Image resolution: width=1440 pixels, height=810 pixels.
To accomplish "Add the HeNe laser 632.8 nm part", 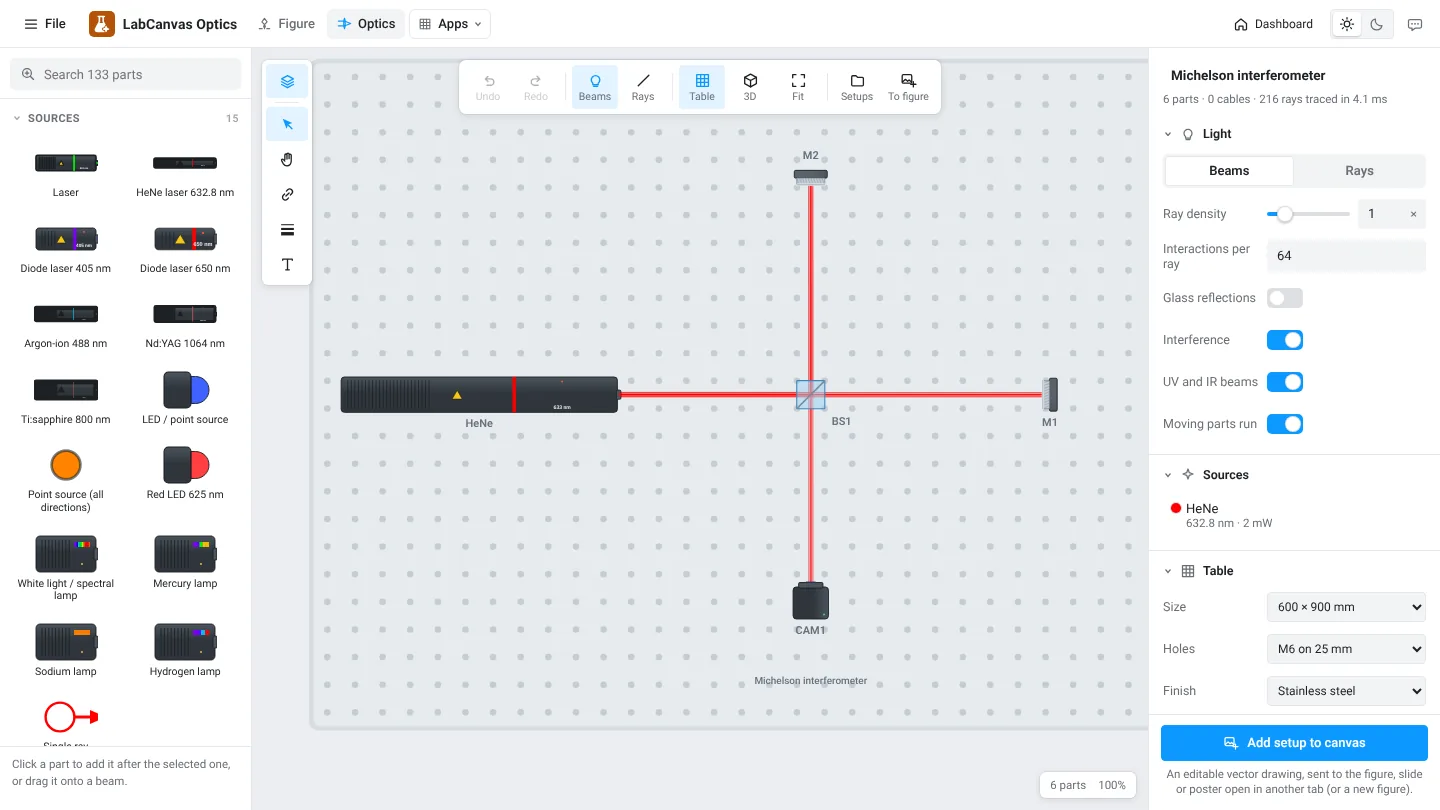I will [x=185, y=173].
